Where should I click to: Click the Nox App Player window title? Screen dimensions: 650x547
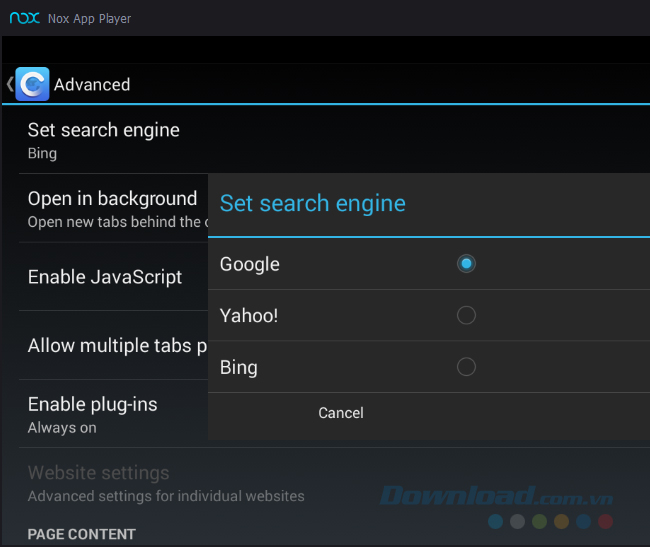[x=89, y=19]
